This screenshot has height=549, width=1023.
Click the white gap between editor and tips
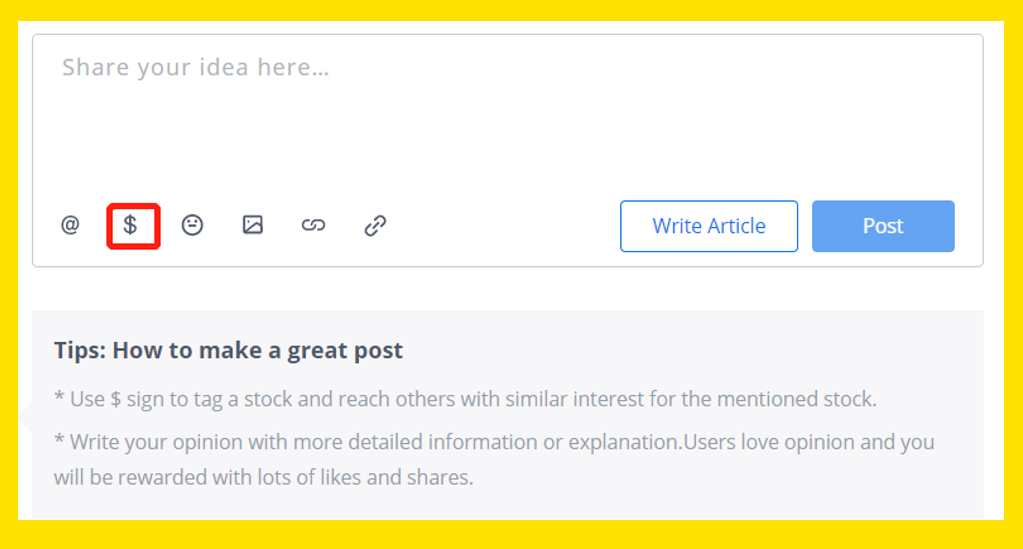click(508, 289)
